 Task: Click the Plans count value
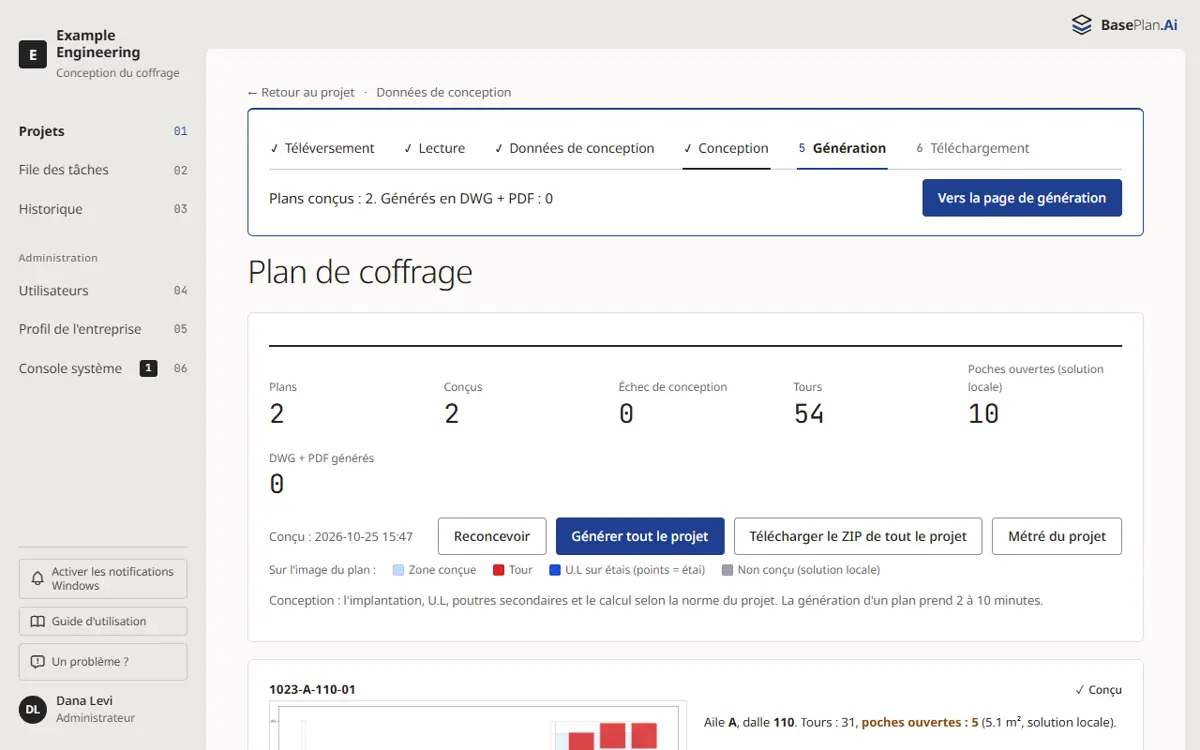[277, 414]
